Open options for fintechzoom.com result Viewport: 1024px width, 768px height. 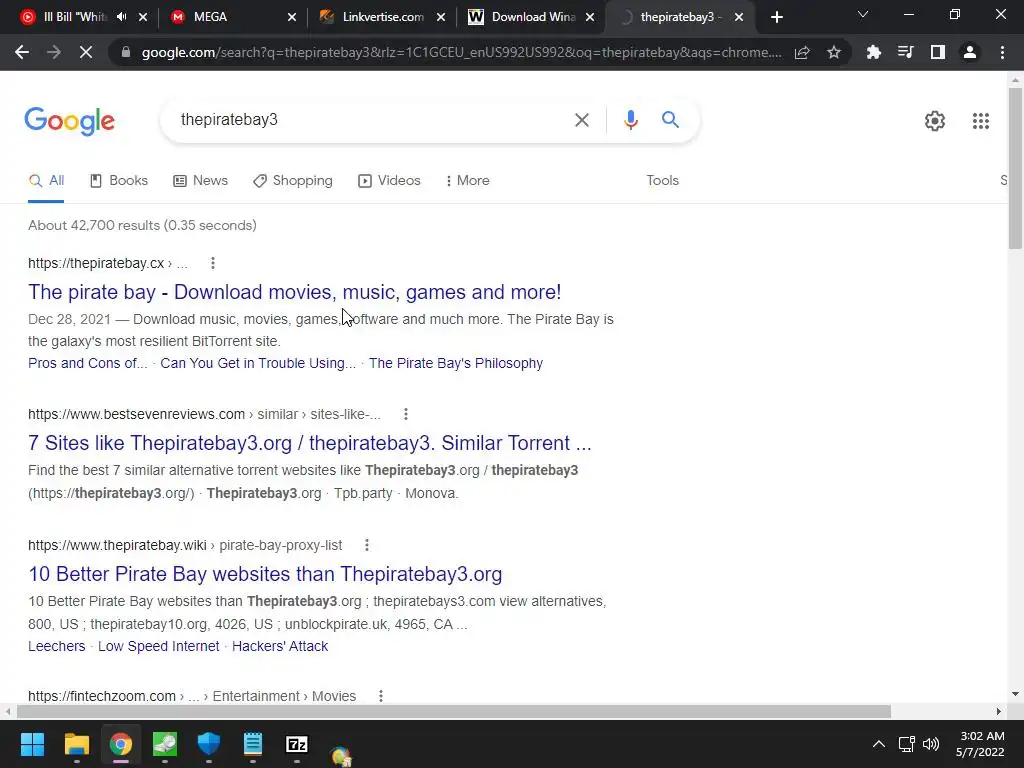pos(380,696)
